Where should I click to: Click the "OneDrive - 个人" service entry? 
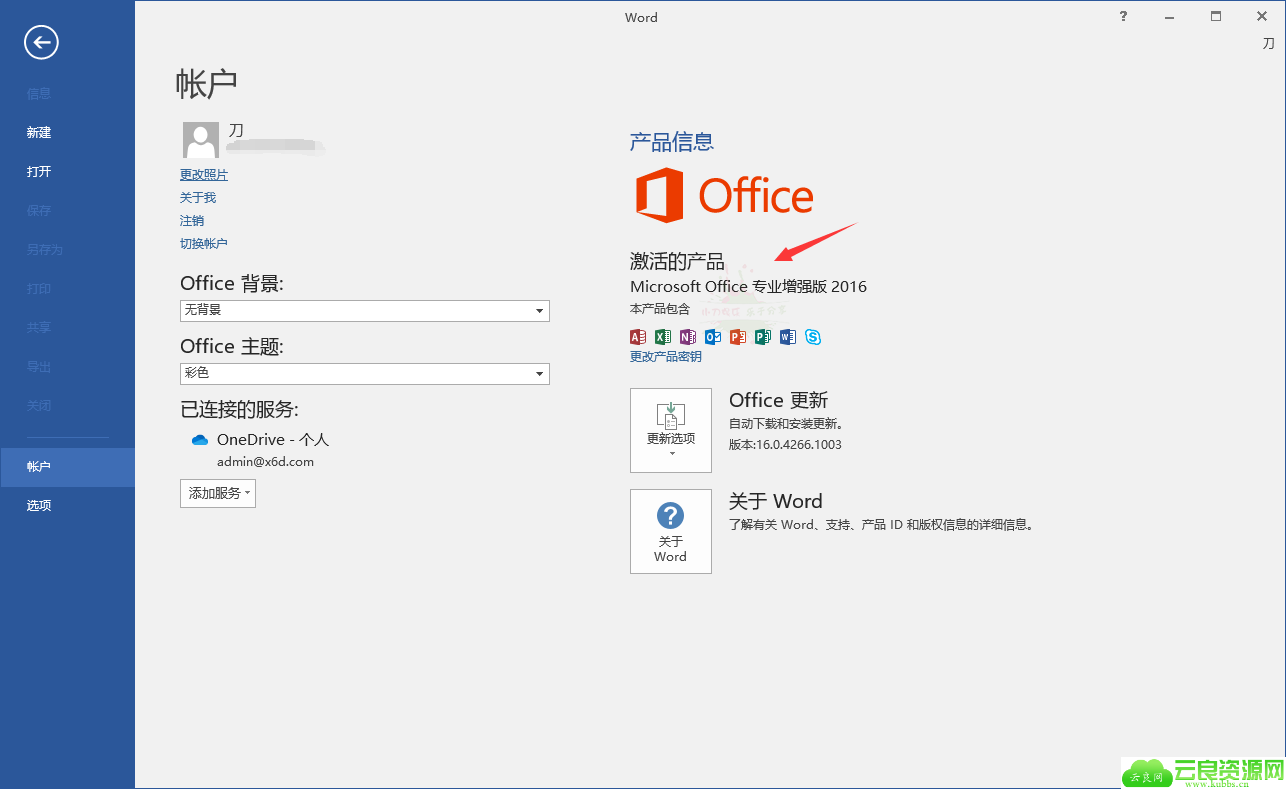(x=273, y=440)
